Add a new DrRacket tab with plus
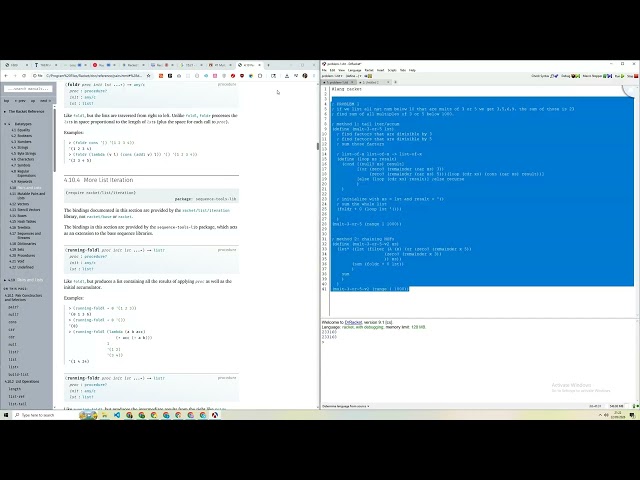Screen dimensions: 640x480 395,82
